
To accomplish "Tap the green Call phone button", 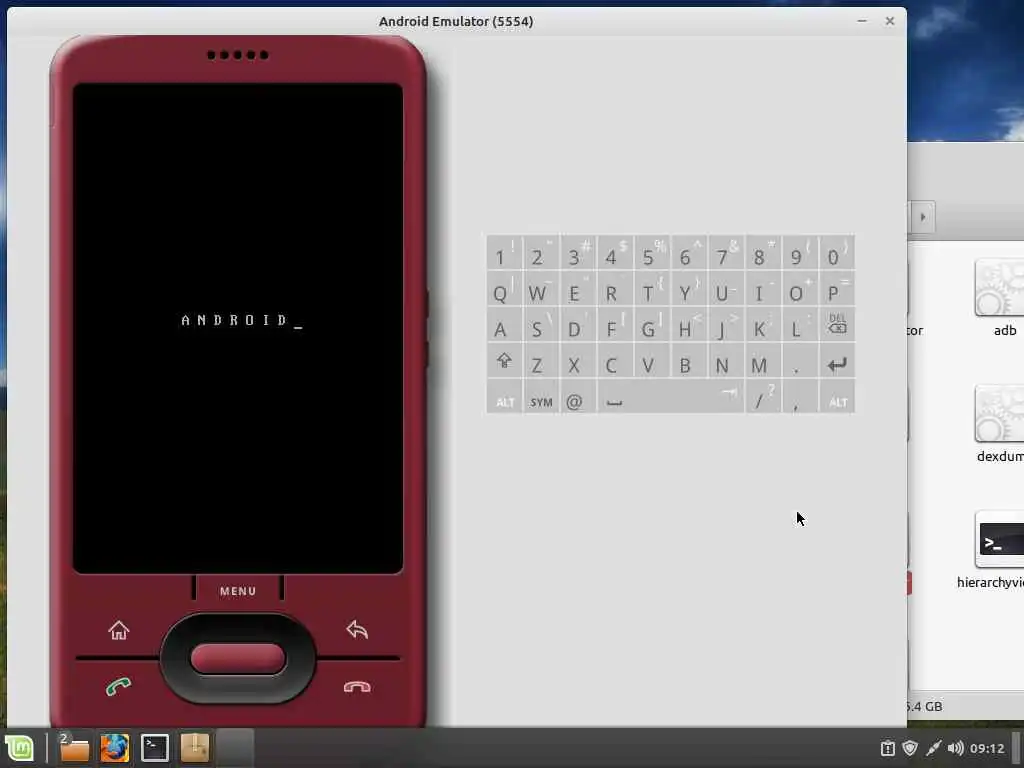I will click(119, 686).
